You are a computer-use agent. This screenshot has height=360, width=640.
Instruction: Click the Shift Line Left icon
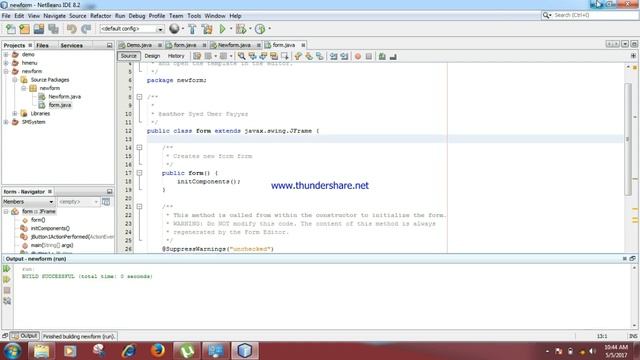pyautogui.click(x=333, y=56)
